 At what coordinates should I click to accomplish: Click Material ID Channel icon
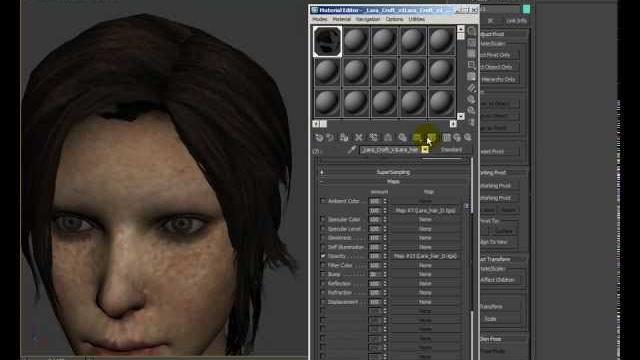pyautogui.click(x=417, y=138)
